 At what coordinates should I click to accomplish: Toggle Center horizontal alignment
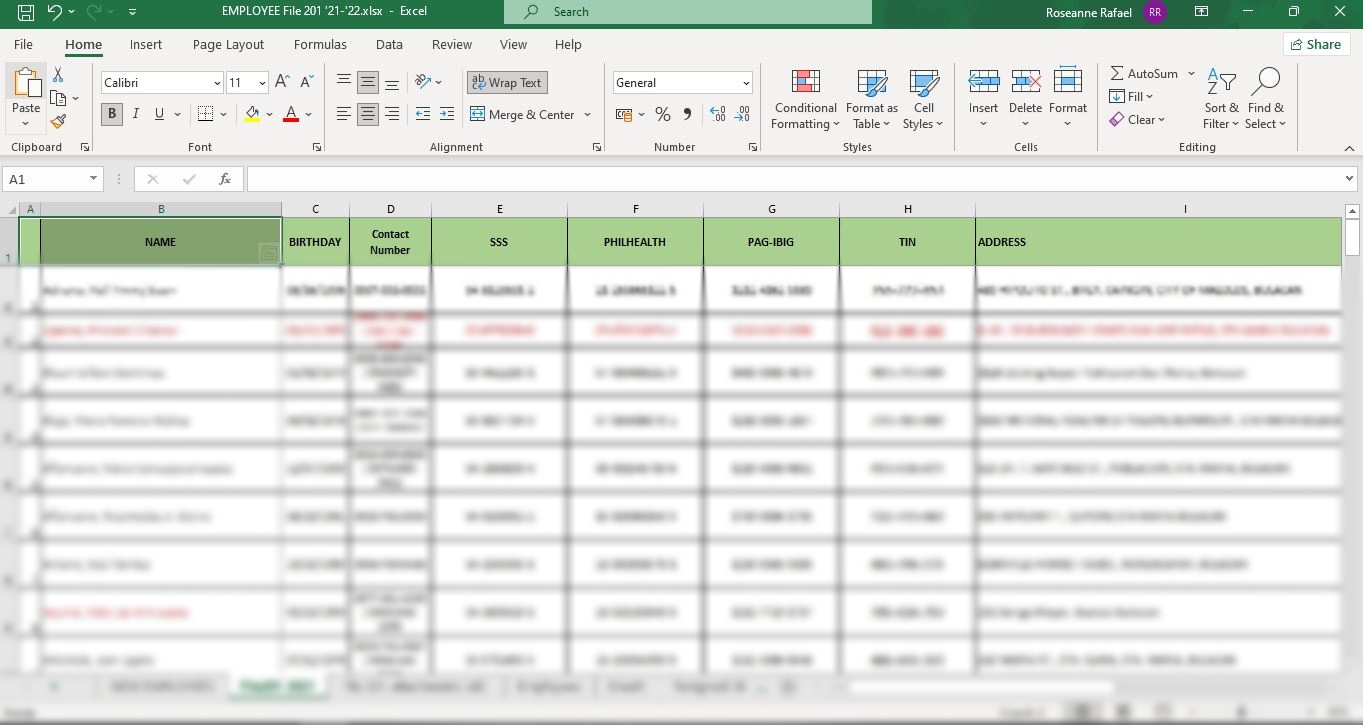click(368, 114)
